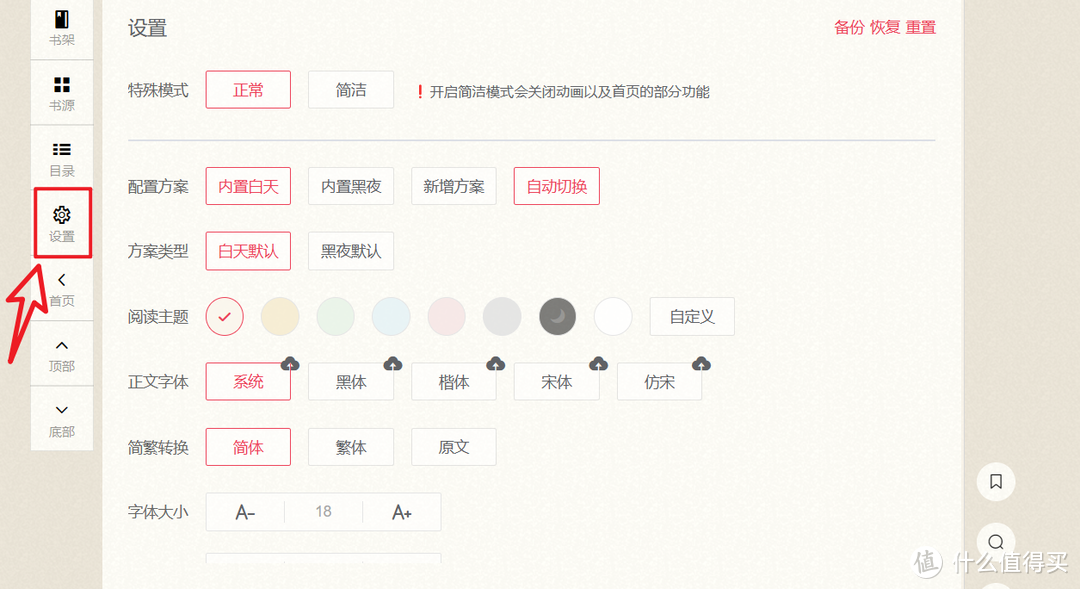This screenshot has width=1080, height=589.
Task: Set conversion to 繁体
Action: click(351, 447)
